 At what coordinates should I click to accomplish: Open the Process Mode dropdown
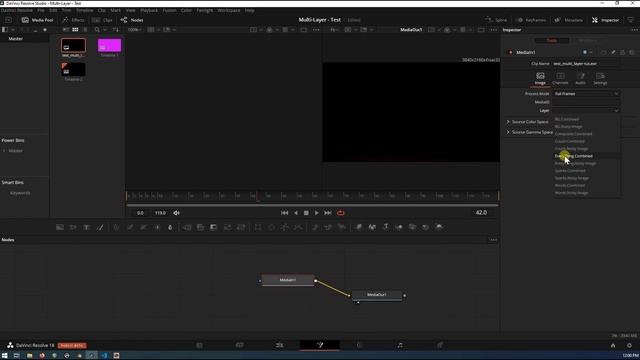pyautogui.click(x=586, y=94)
